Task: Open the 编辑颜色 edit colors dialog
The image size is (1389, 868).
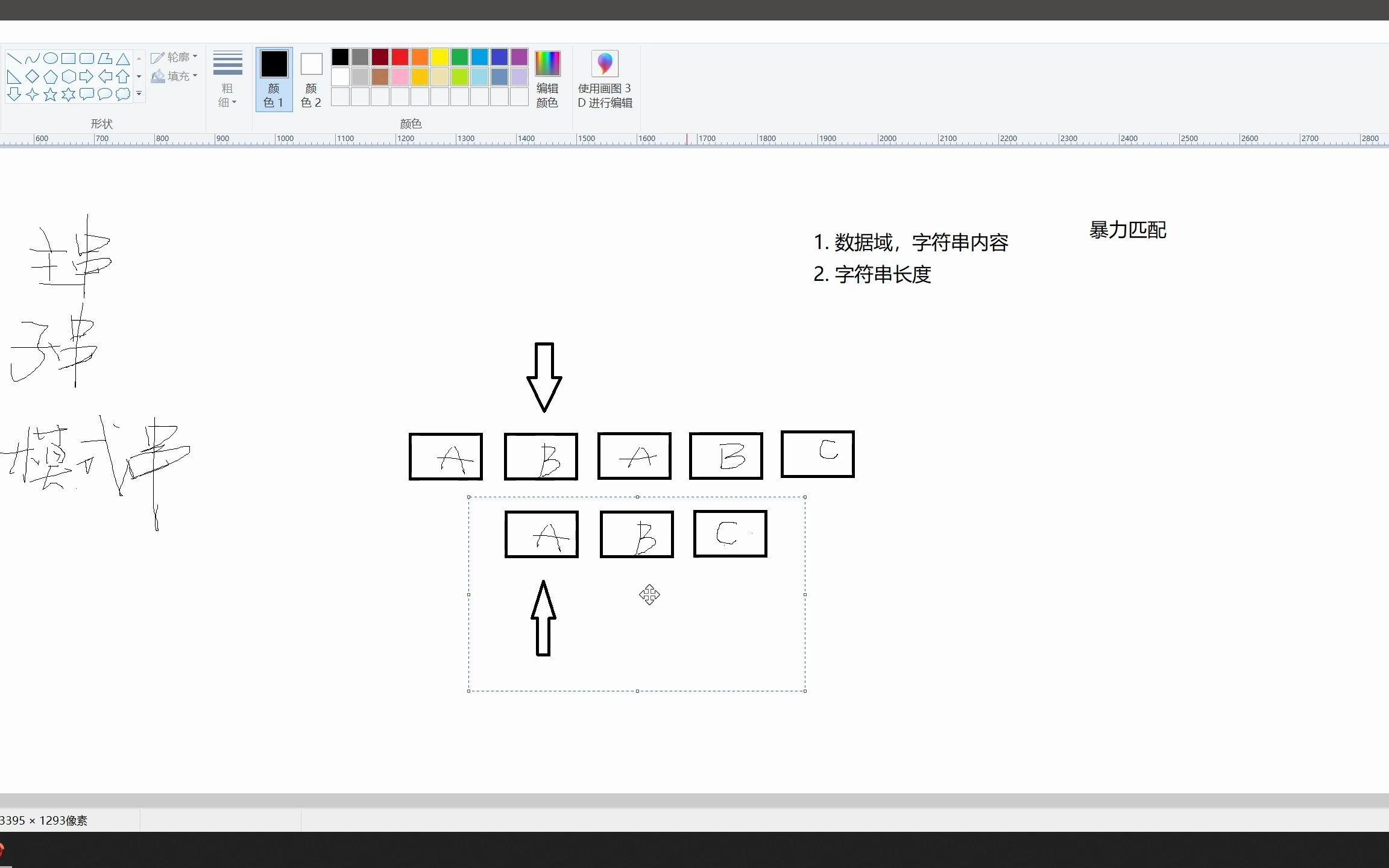Action: click(547, 79)
